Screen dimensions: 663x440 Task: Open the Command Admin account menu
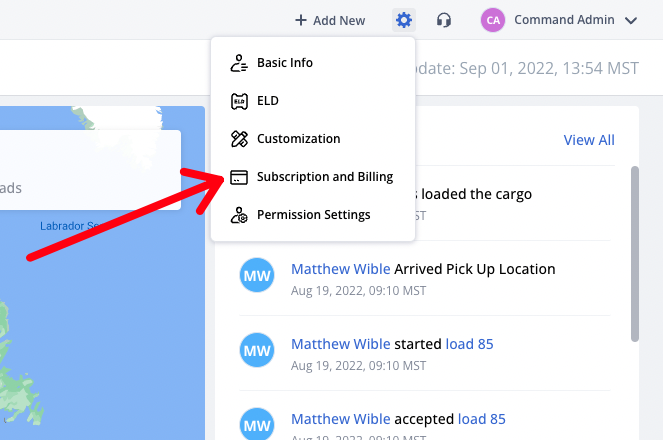(559, 20)
